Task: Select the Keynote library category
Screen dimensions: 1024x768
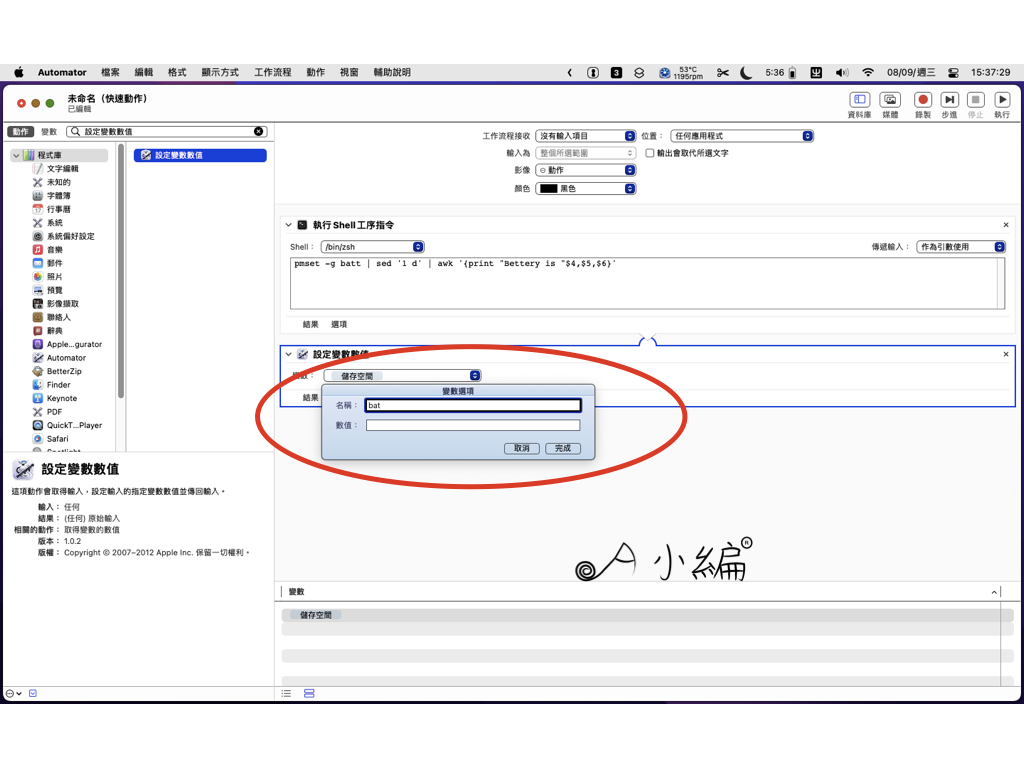Action: (x=61, y=398)
